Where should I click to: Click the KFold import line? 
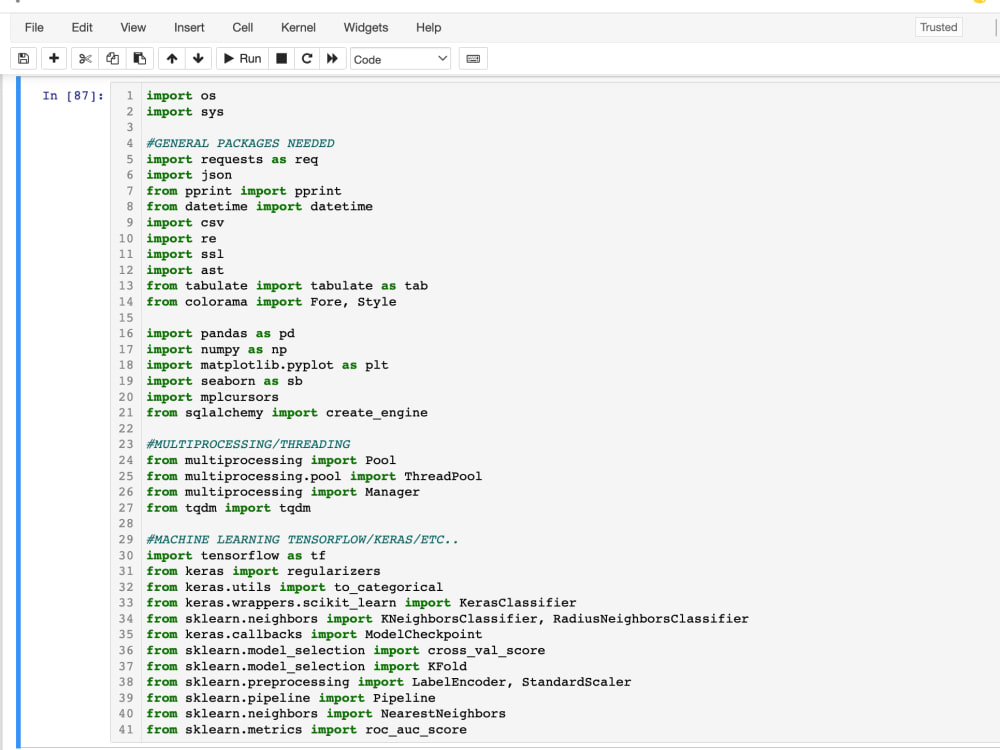pos(307,666)
